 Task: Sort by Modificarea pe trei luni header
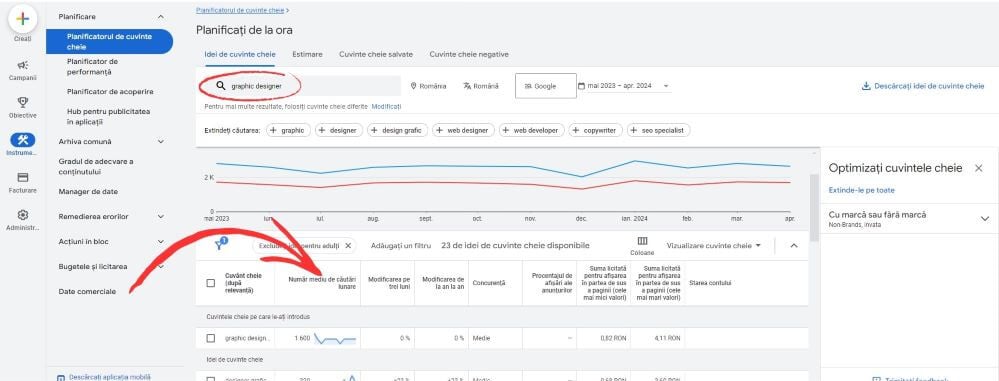389,284
